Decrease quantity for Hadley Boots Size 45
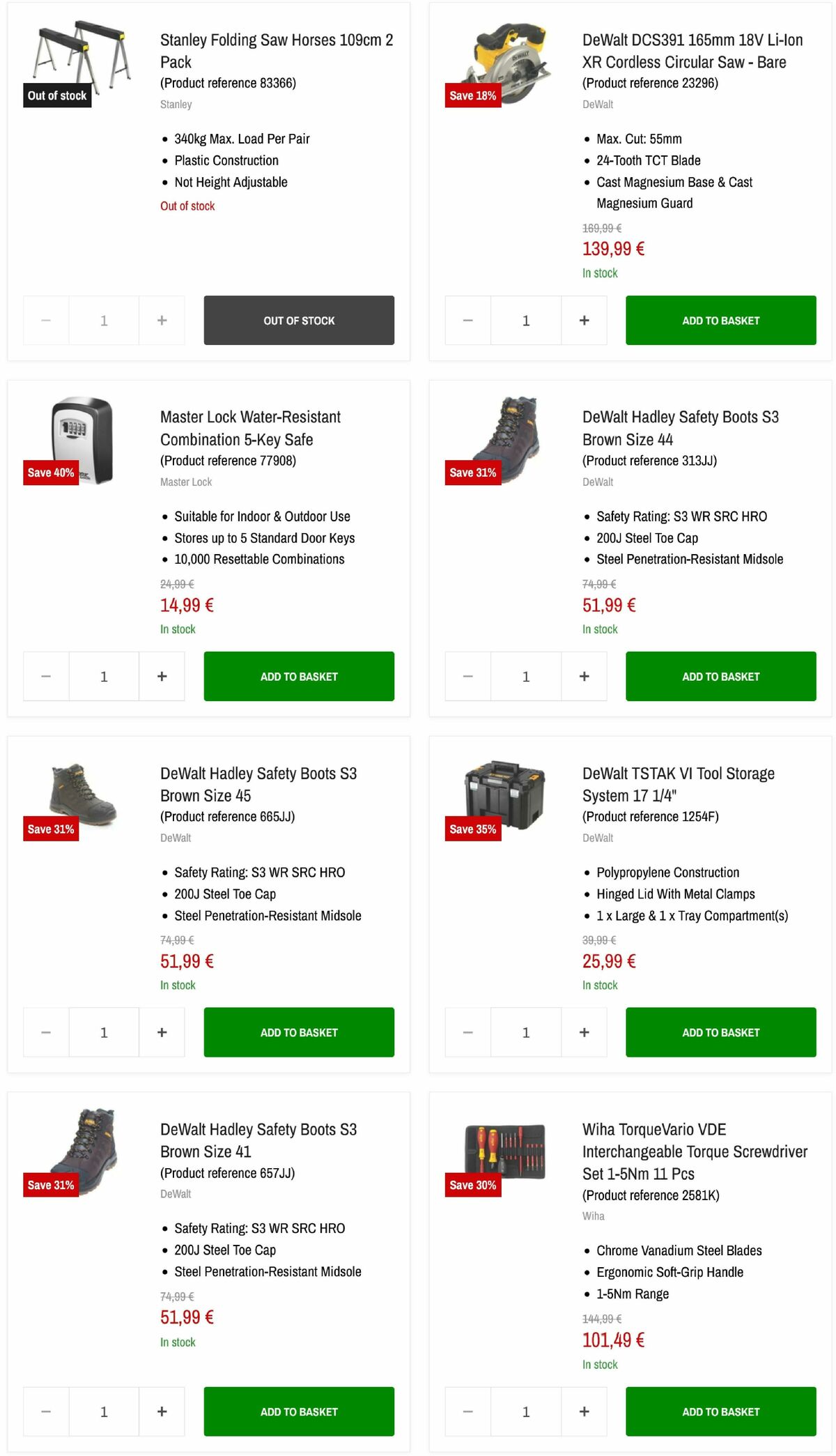The width and height of the screenshot is (836, 1456). coord(45,1032)
